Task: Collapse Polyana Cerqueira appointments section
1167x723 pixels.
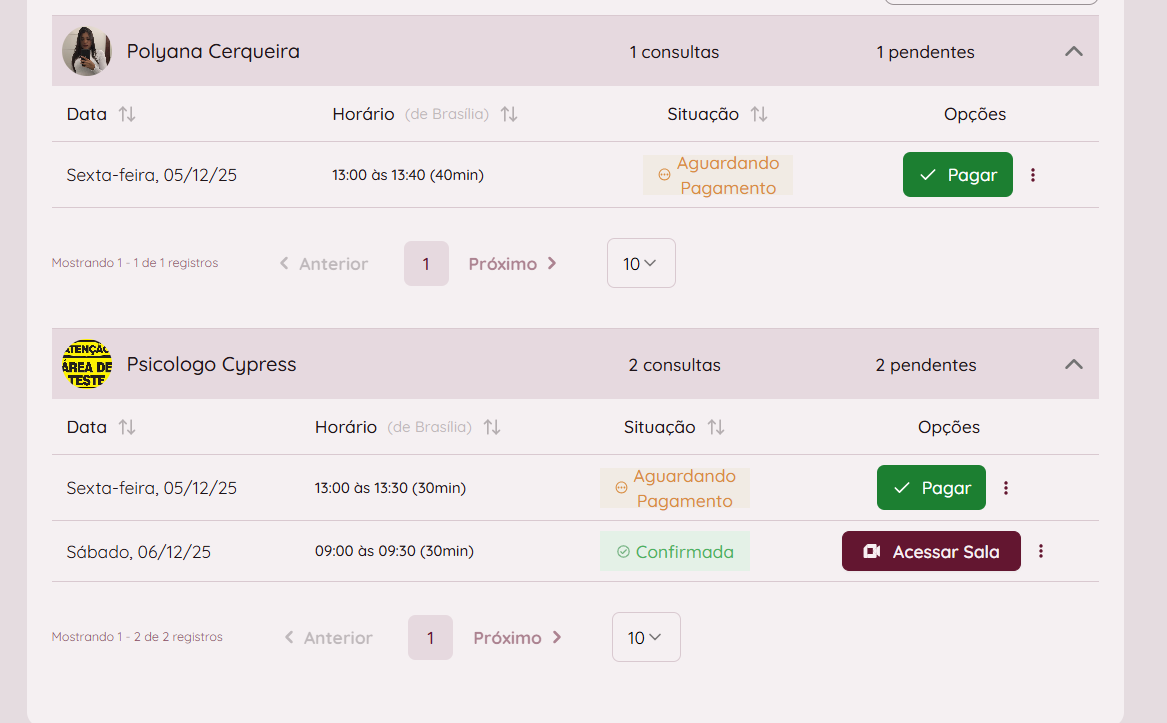Action: coord(1073,51)
